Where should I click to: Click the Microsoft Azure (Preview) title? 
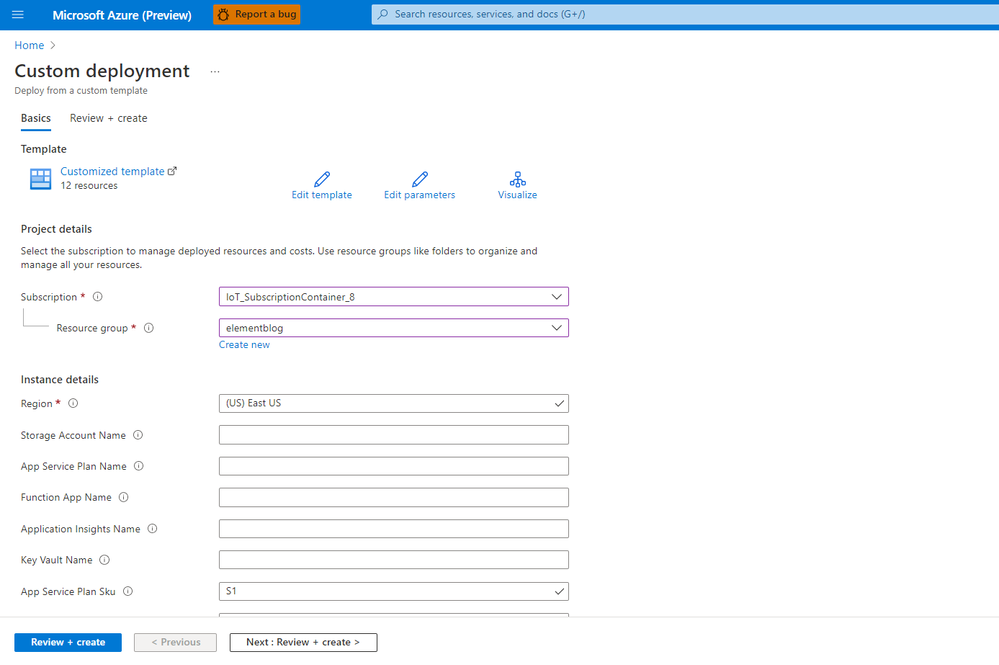pyautogui.click(x=122, y=15)
